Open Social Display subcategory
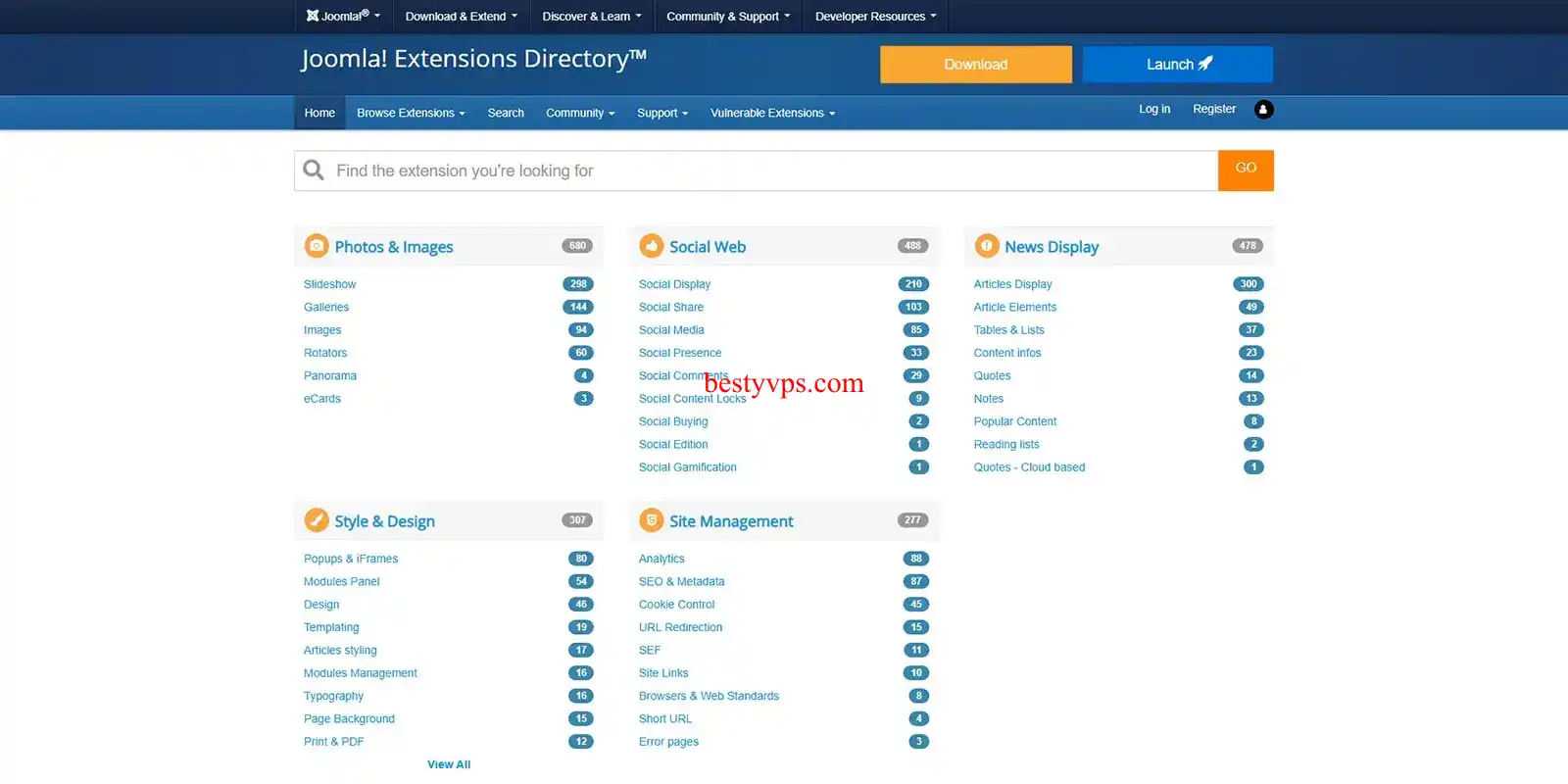The width and height of the screenshot is (1568, 784). (x=674, y=284)
